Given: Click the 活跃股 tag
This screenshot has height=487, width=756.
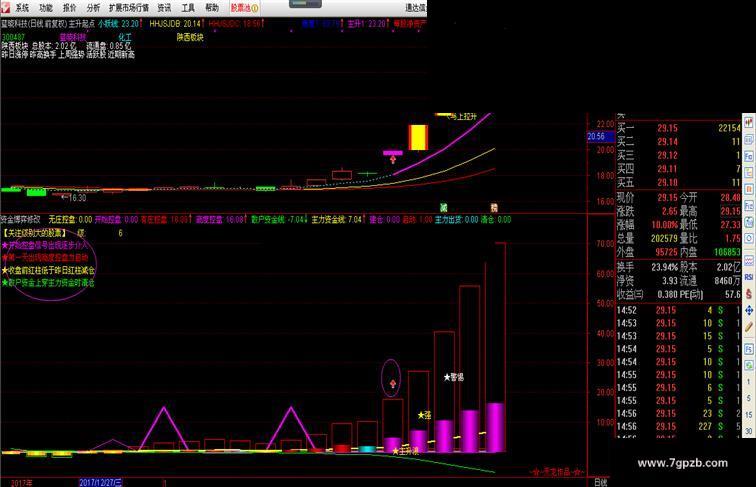Looking at the screenshot, I should point(96,54).
